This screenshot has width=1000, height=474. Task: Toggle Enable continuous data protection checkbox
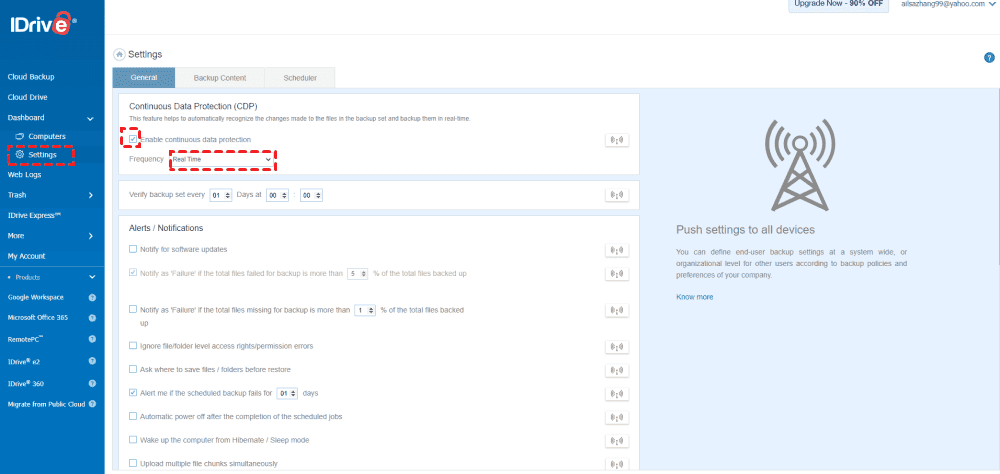[x=133, y=139]
